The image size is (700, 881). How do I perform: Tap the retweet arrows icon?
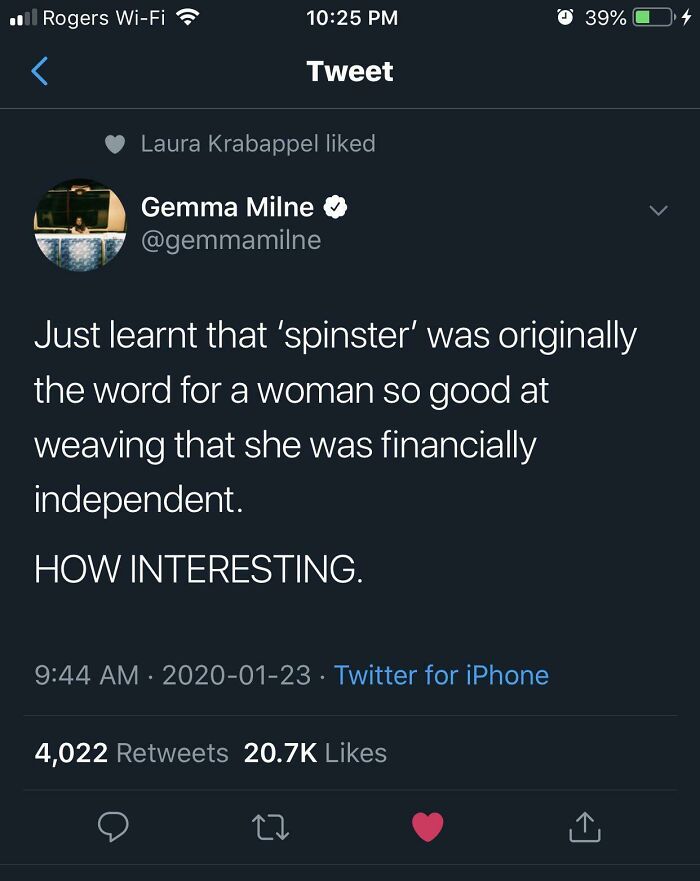point(271,826)
